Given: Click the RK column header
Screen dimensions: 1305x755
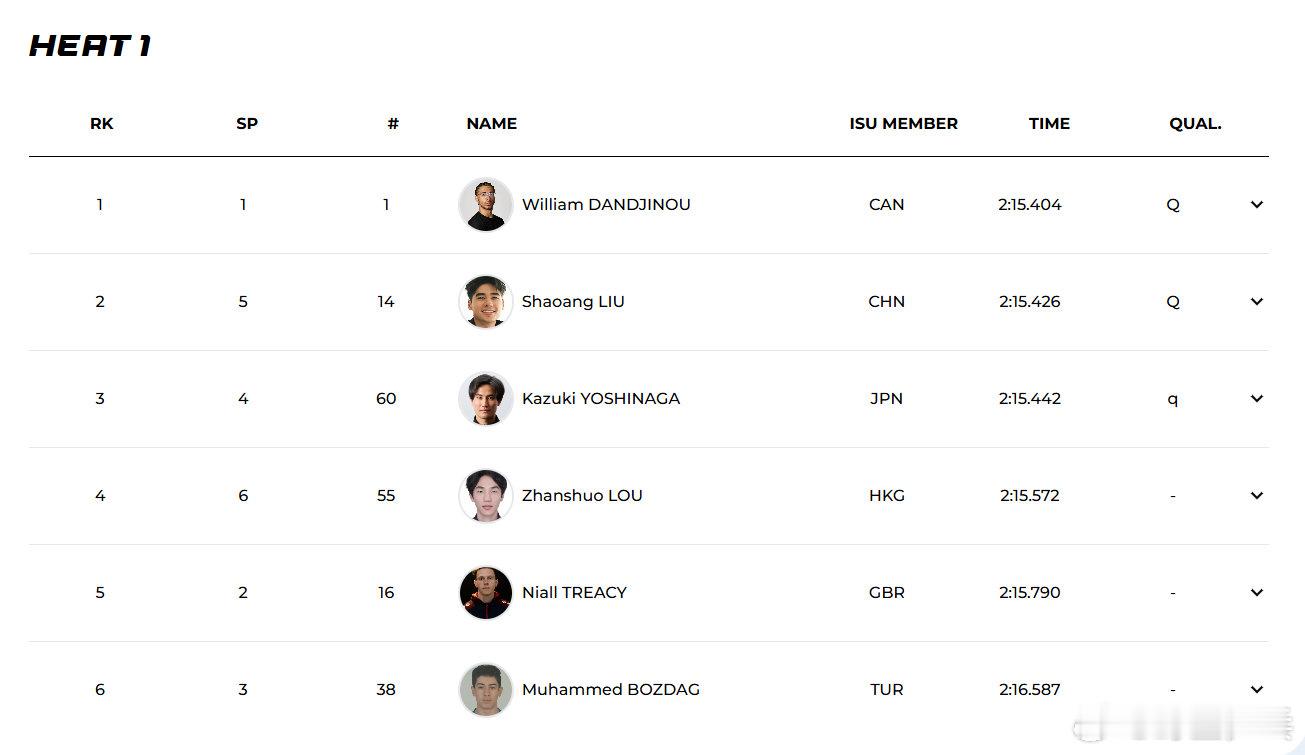Looking at the screenshot, I should (x=101, y=124).
